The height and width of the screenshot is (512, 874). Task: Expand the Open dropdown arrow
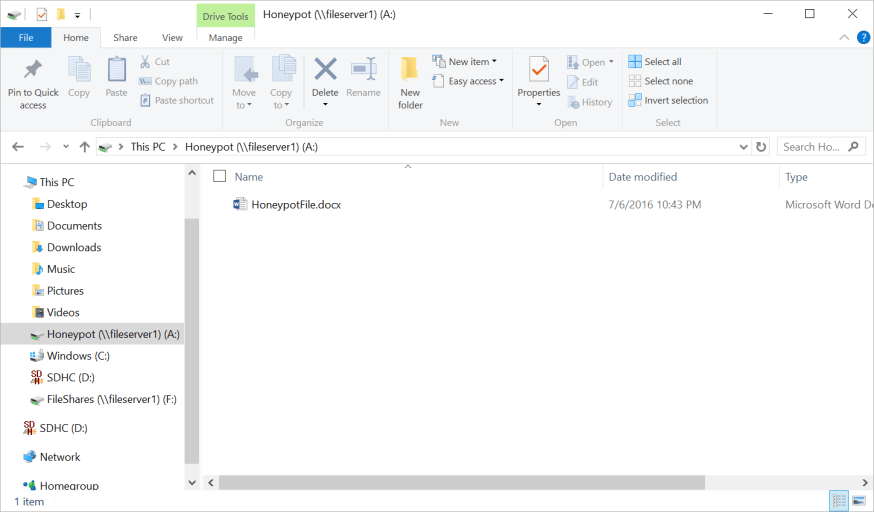click(x=611, y=62)
